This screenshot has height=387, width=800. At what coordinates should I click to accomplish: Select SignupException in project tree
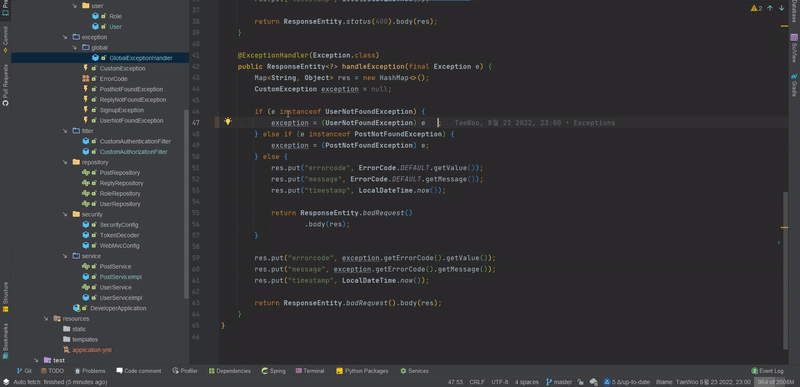pyautogui.click(x=121, y=110)
